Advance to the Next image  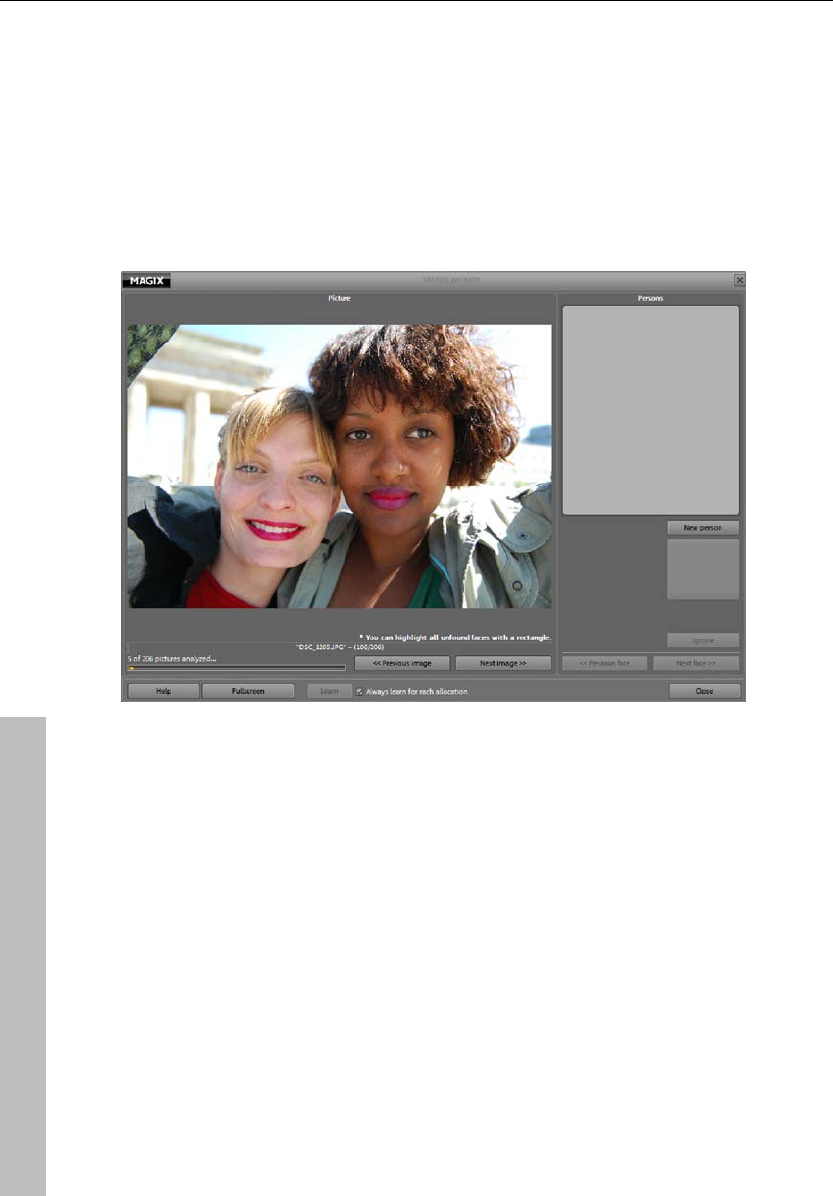point(503,664)
